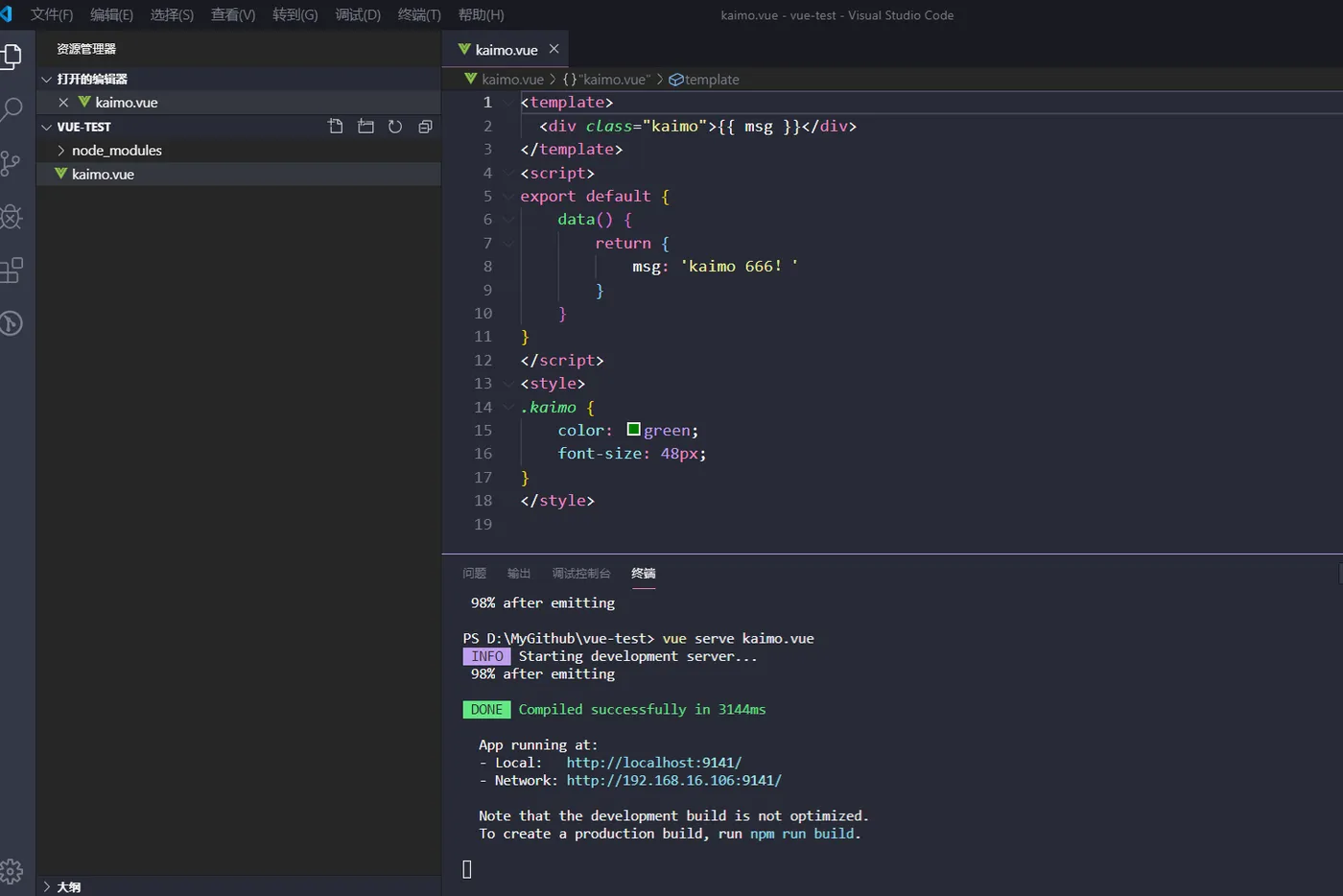The width and height of the screenshot is (1343, 896).
Task: Refresh the VUE-TEST explorer tree
Action: click(395, 127)
